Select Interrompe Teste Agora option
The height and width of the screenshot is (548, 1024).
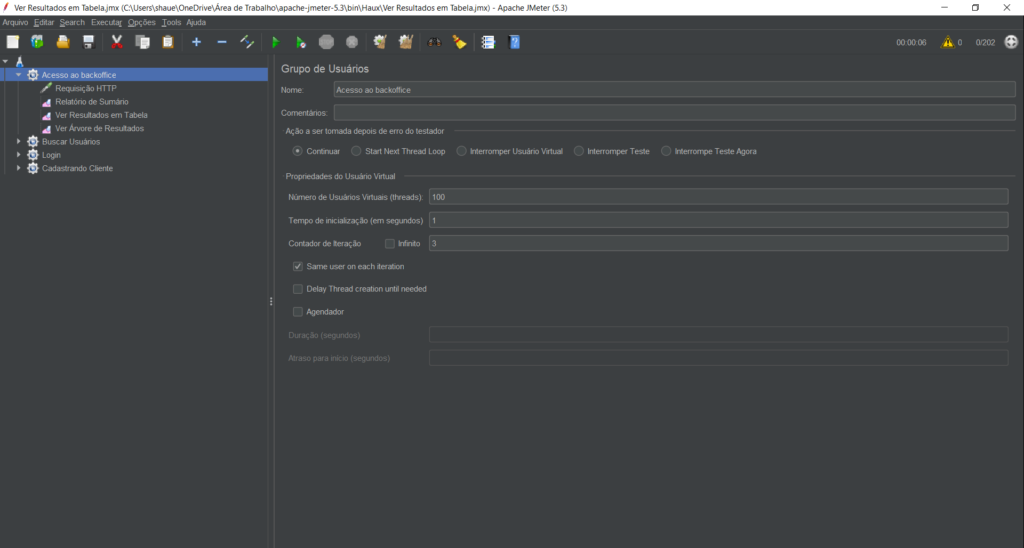coord(666,151)
